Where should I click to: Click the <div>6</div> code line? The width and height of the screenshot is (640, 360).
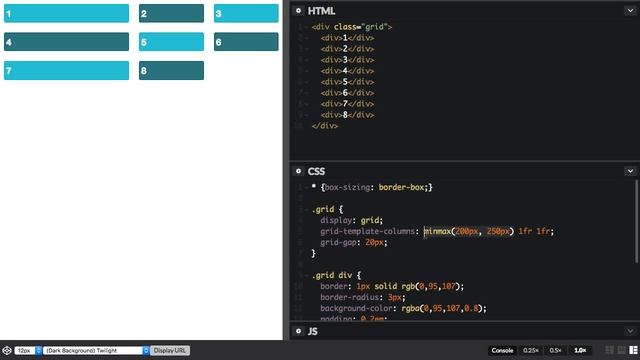point(347,93)
